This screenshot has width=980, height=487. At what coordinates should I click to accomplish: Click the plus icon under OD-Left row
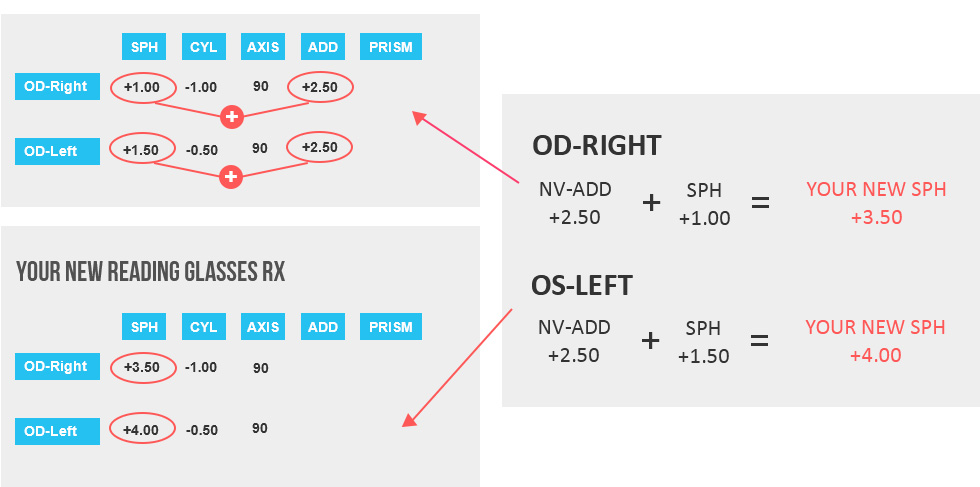point(231,177)
